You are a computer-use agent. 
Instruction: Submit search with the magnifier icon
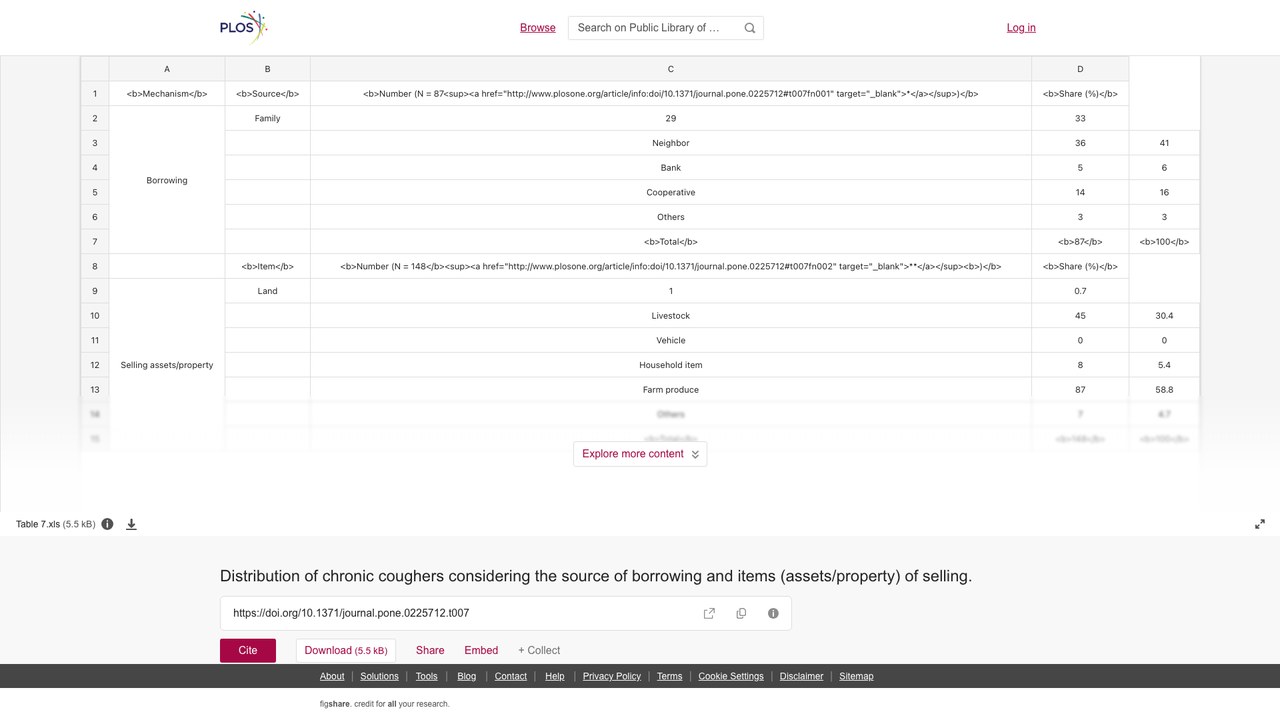coord(750,28)
